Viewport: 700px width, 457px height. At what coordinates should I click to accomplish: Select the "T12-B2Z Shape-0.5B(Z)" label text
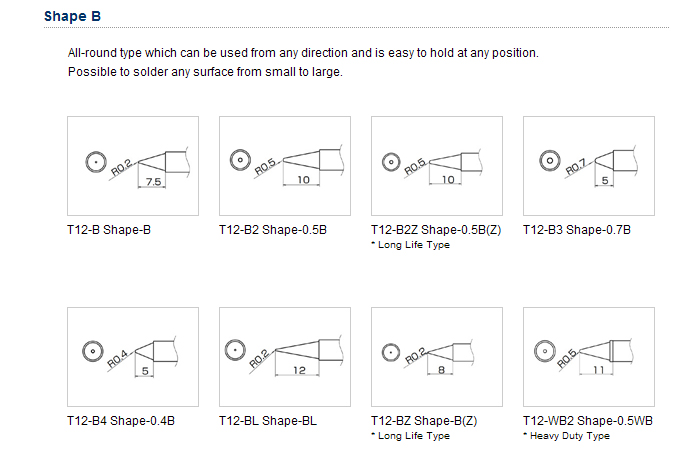pyautogui.click(x=430, y=230)
